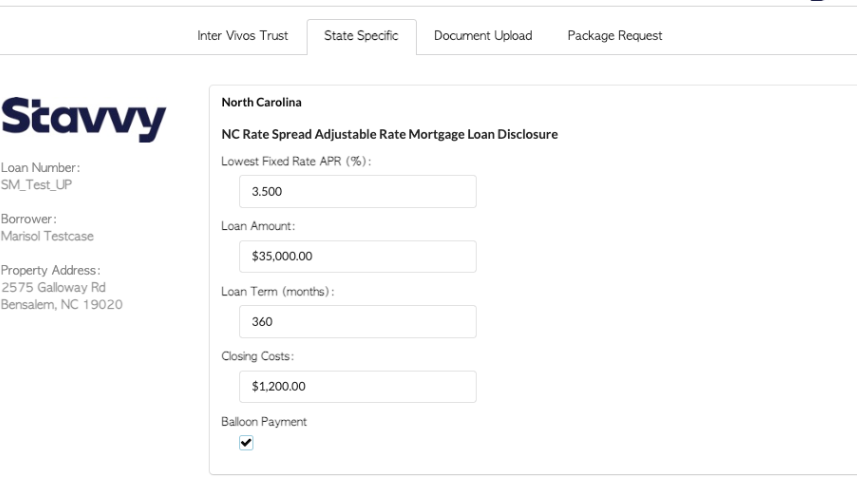Focus the Lowest Fixed Rate APR field
This screenshot has height=492, width=857.
357,191
